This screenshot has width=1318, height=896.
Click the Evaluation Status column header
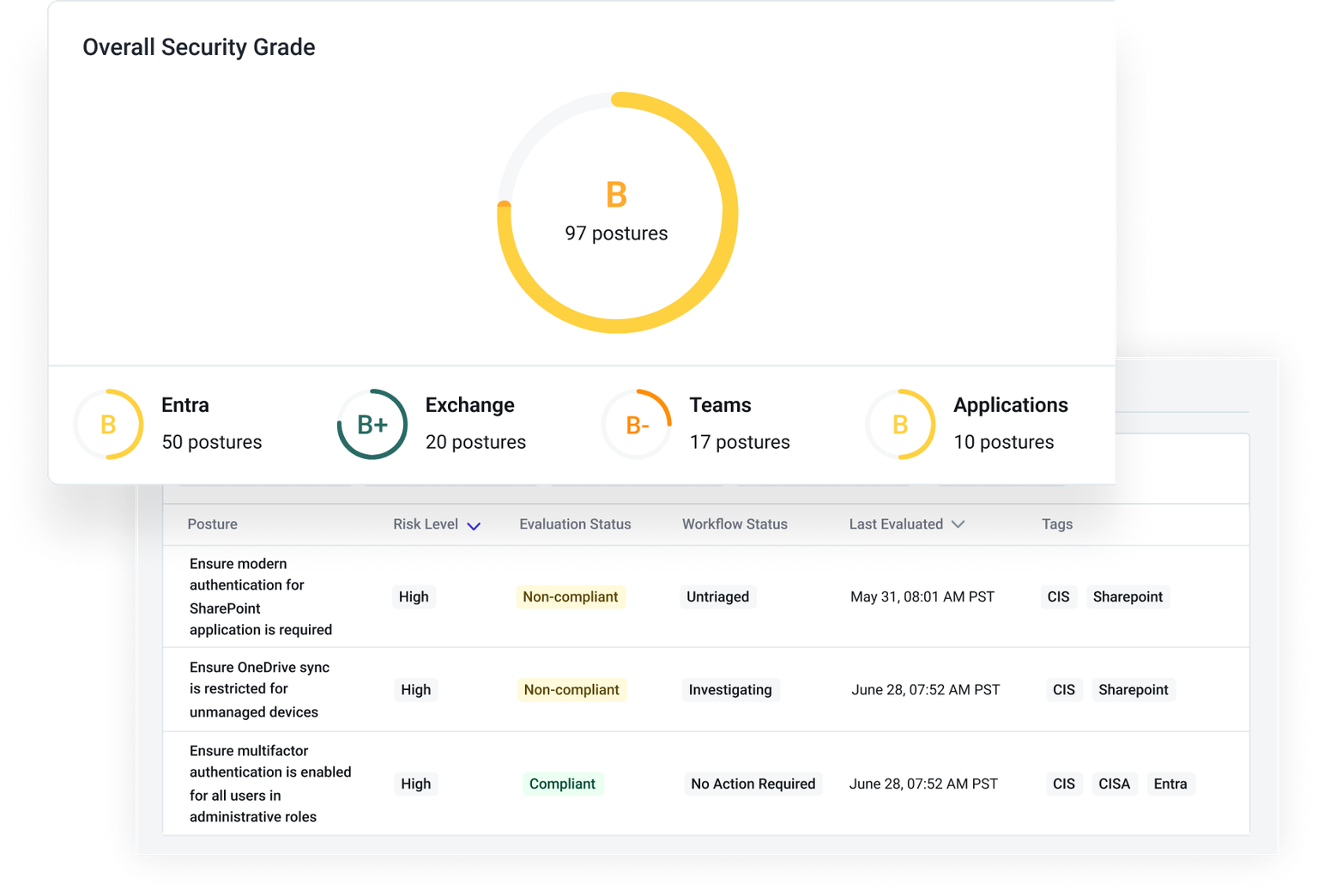(575, 524)
